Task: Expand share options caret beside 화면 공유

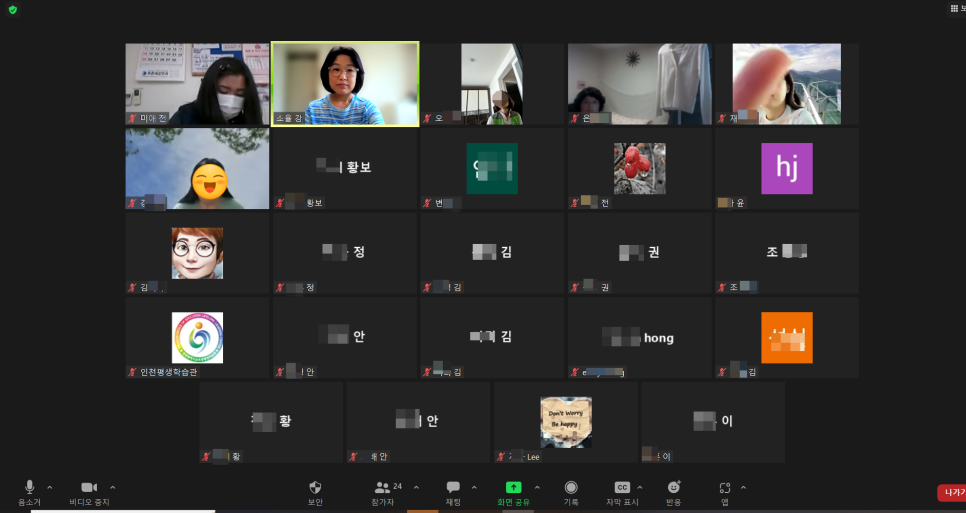Action: (537, 488)
